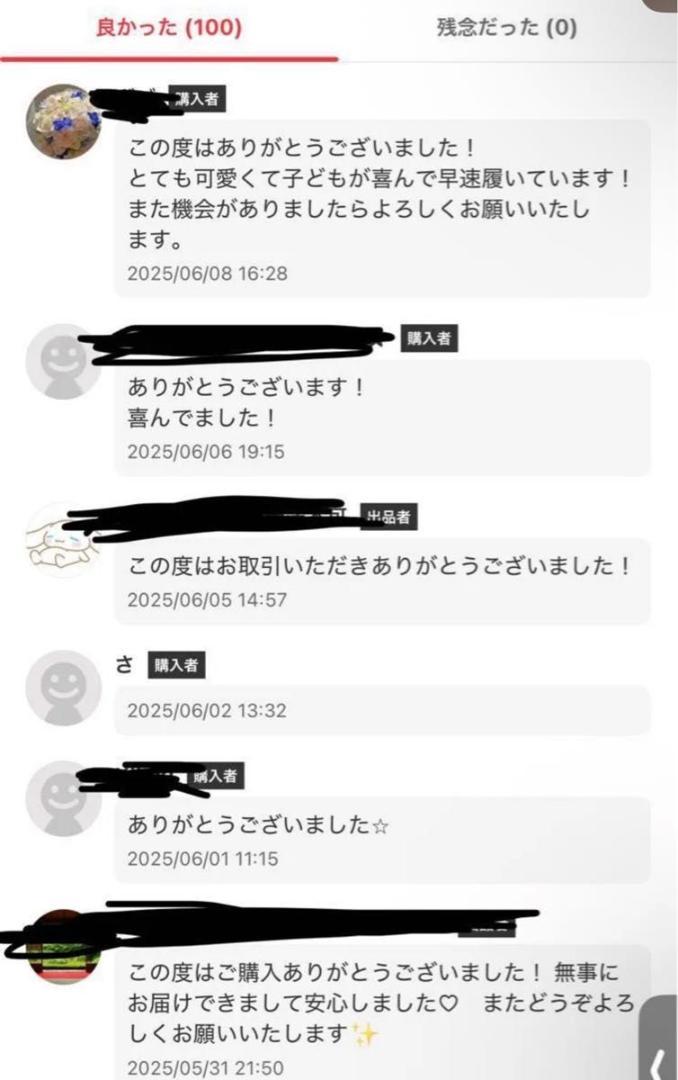Viewport: 678px width, 1080px height.
Task: Open the white puppy character avatar
Action: pyautogui.click(x=63, y=541)
